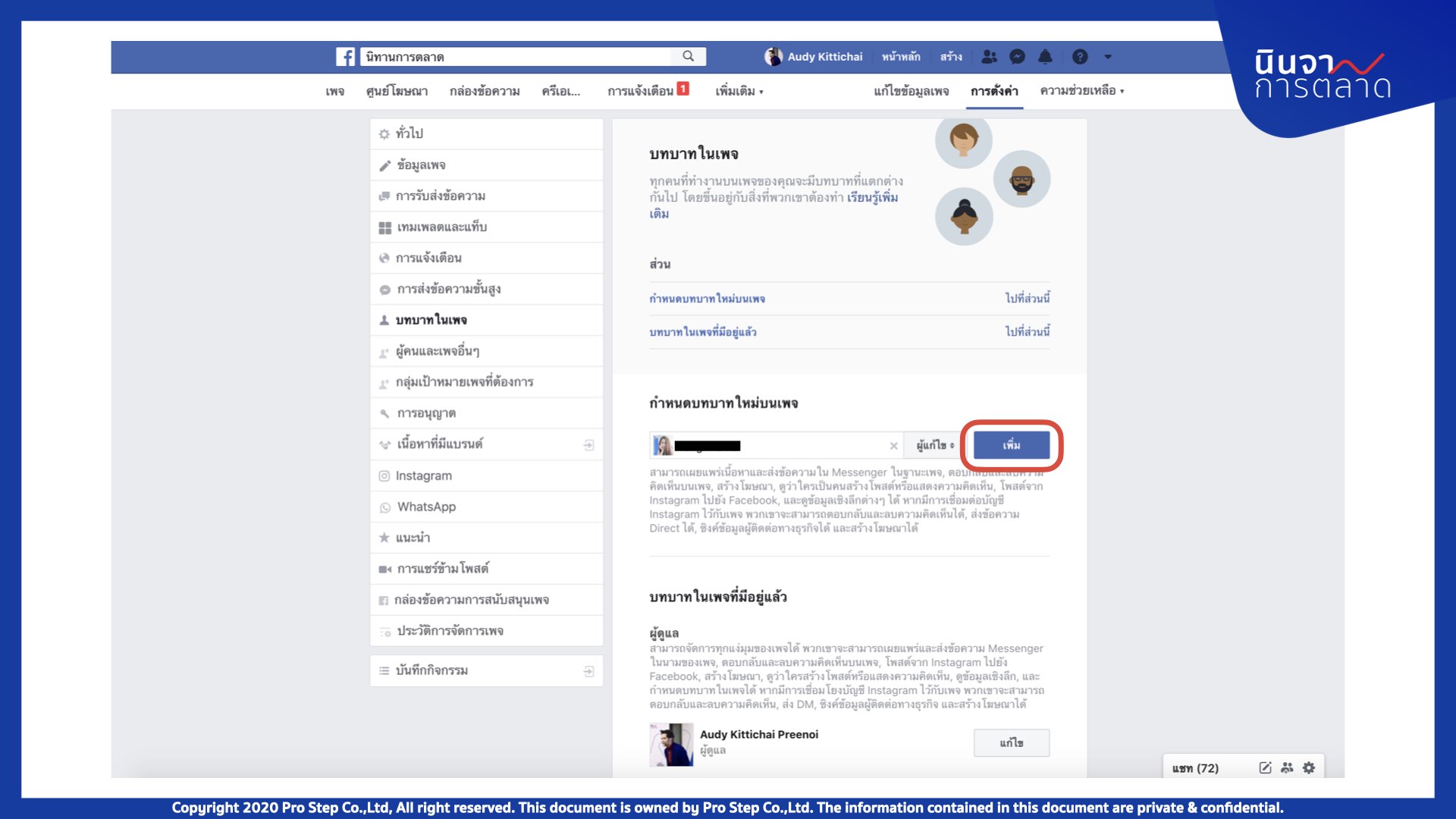This screenshot has width=1456, height=819.
Task: Expand the เพิ่มเติม dropdown menu
Action: click(x=739, y=91)
